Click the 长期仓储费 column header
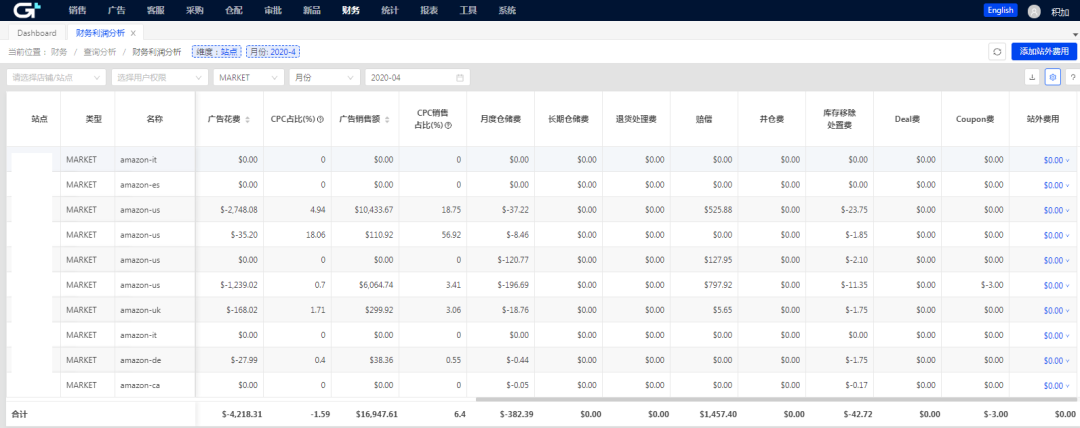This screenshot has height=428, width=1080. coord(568,119)
